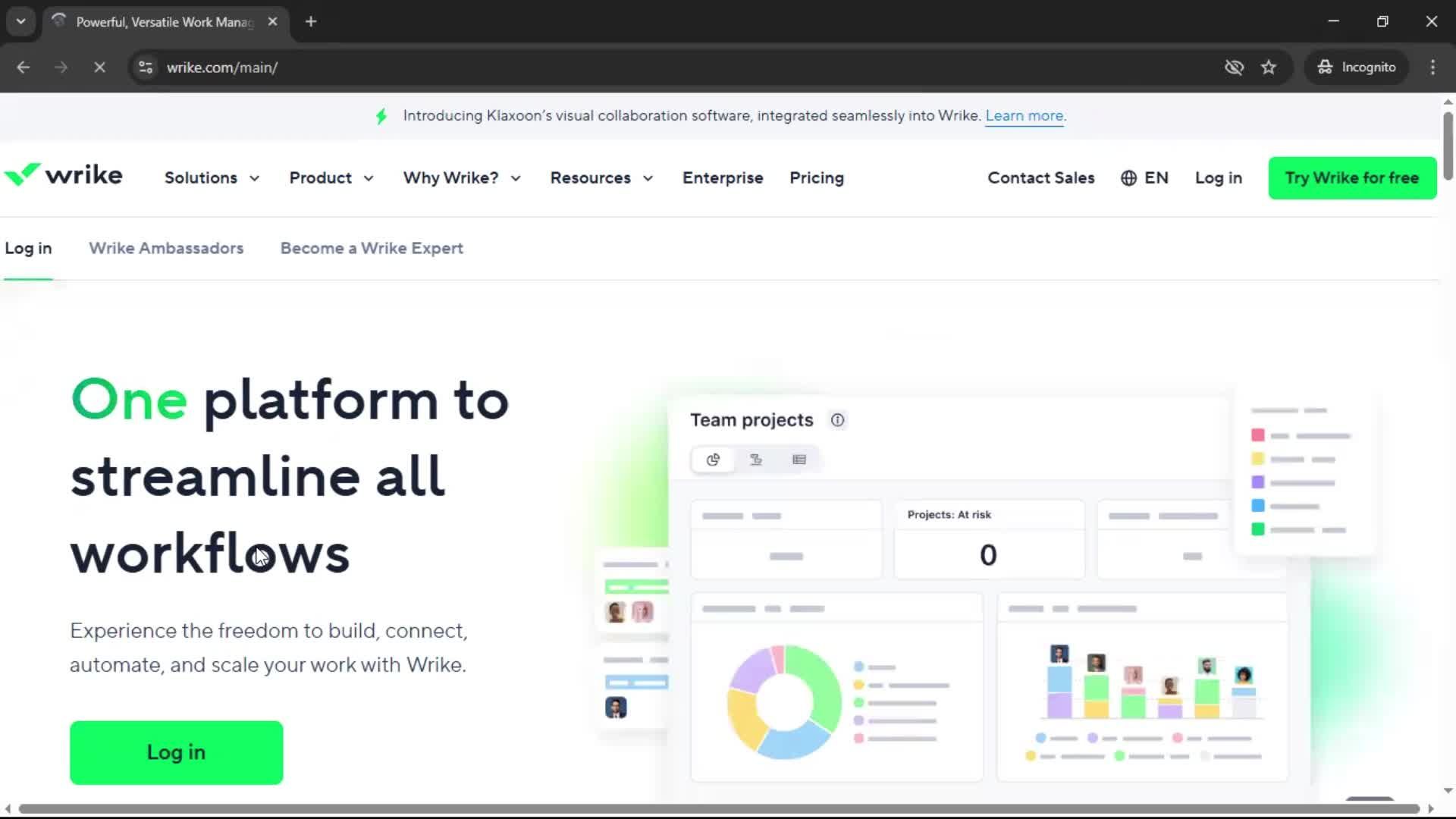Bookmark this page with the star icon
Screen dimensions: 1456x819
point(1269,67)
